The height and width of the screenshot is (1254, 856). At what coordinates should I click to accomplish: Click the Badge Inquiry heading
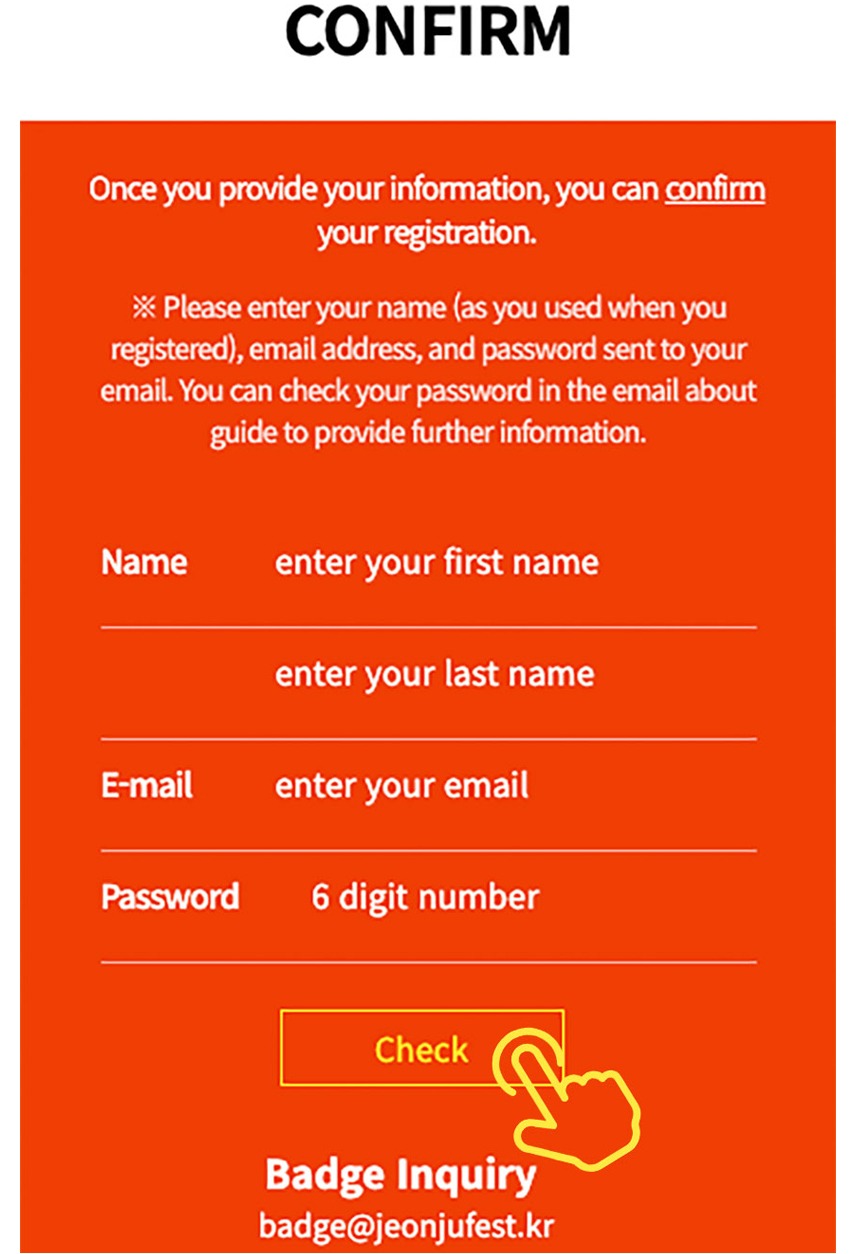(x=400, y=1175)
